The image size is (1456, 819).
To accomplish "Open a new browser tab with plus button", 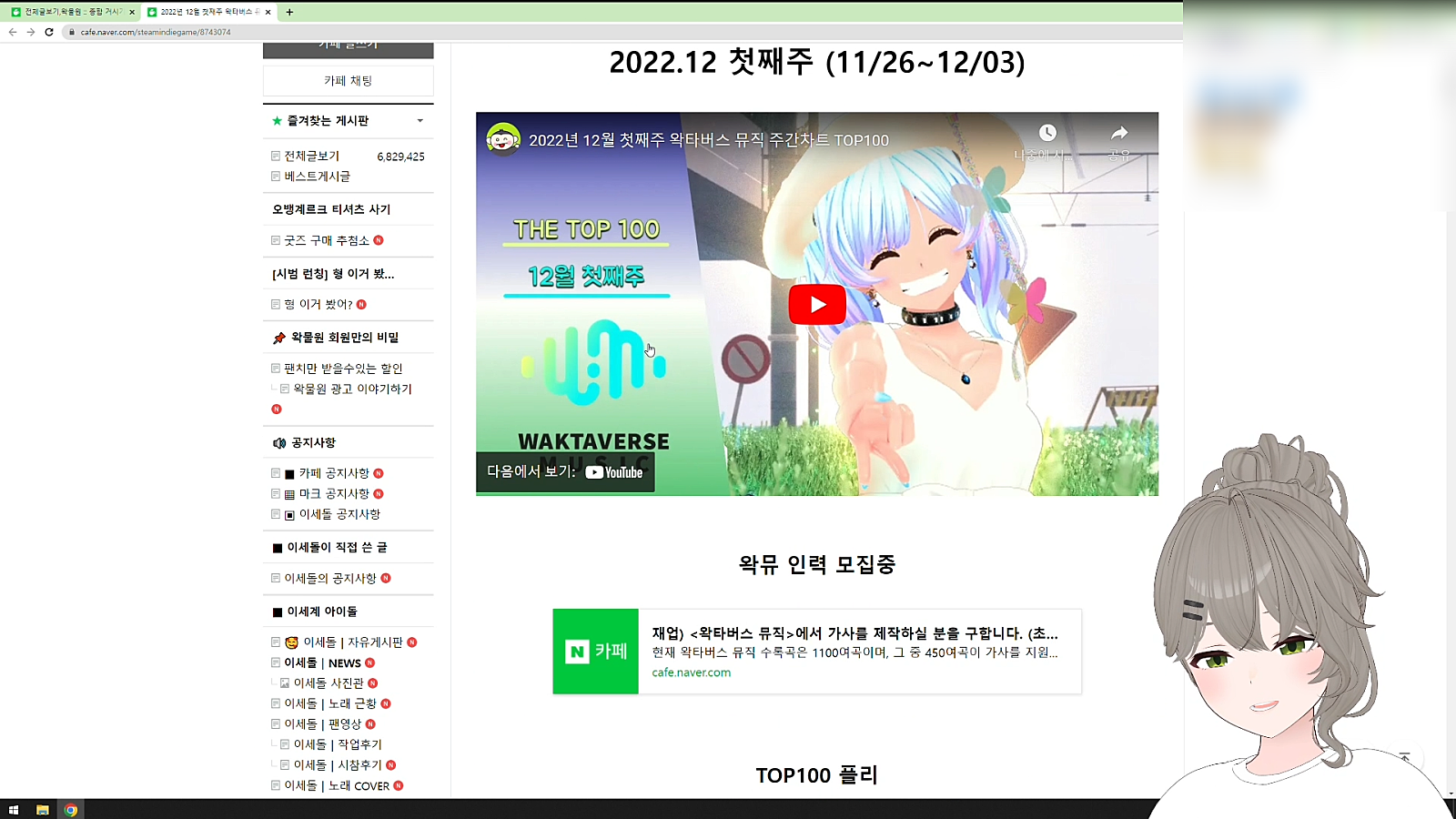I will (289, 12).
